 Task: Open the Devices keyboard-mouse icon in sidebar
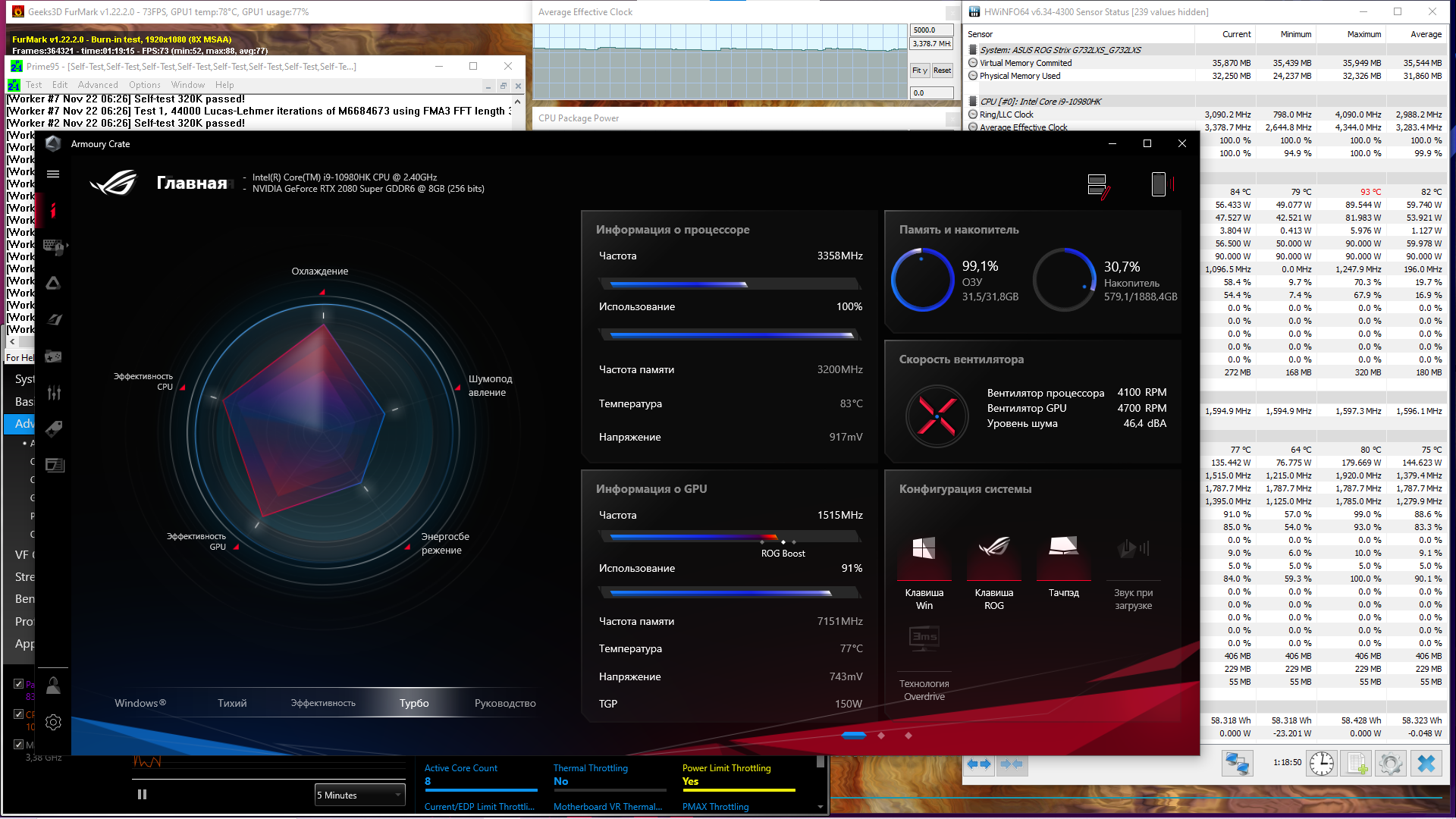53,246
